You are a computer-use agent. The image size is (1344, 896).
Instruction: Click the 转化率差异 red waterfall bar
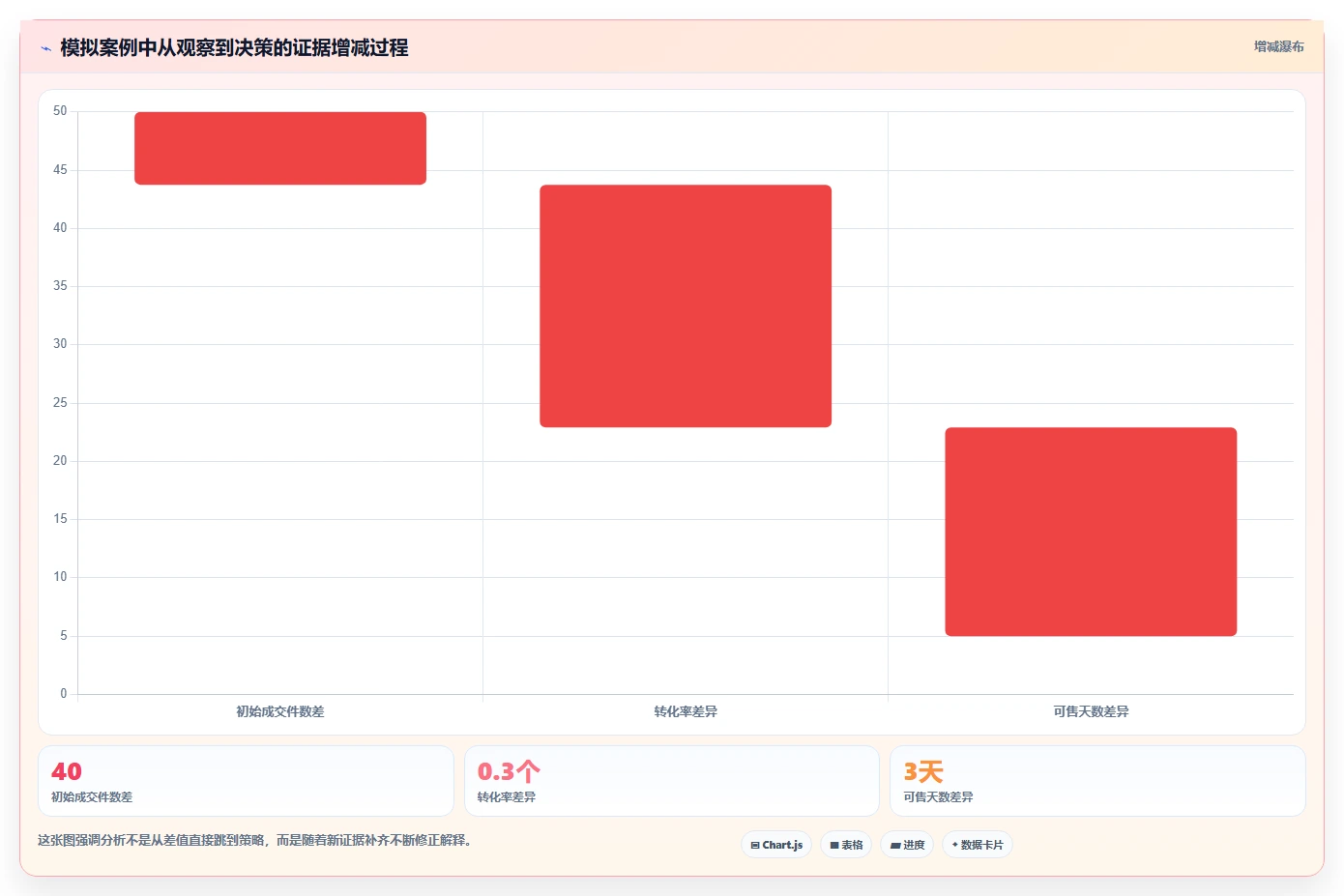[x=686, y=305]
